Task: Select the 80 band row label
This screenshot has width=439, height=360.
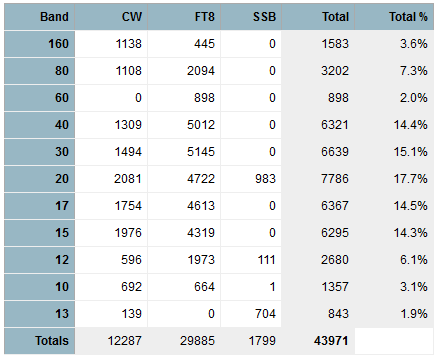Action: (x=39, y=71)
